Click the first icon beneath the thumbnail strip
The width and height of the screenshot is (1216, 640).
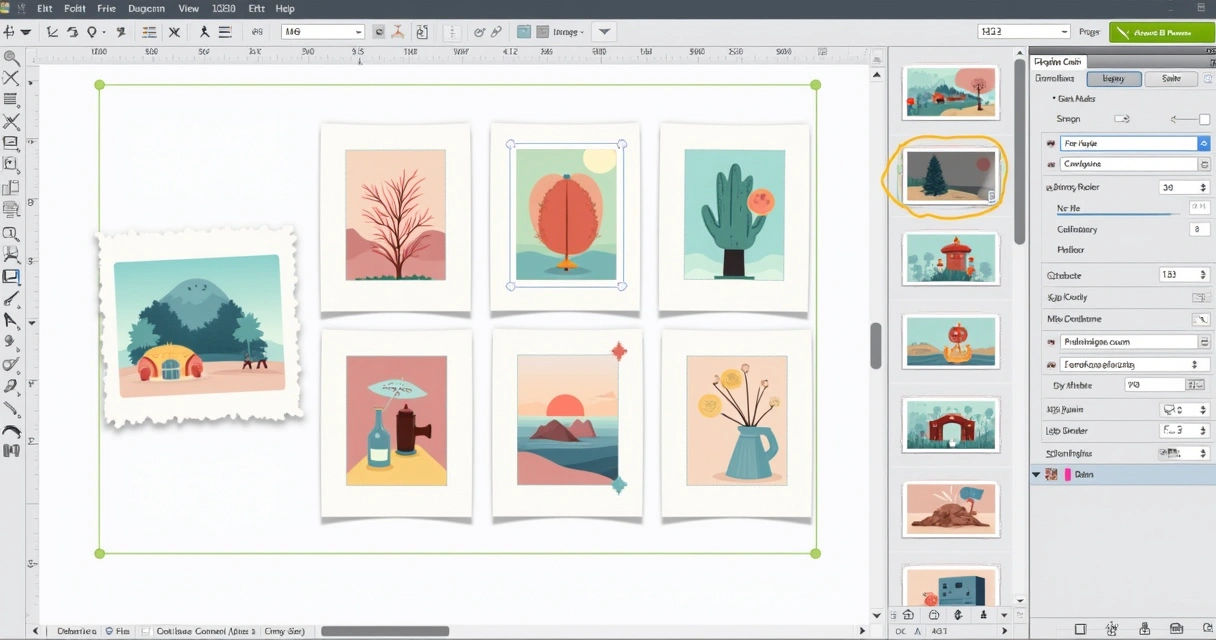point(907,615)
